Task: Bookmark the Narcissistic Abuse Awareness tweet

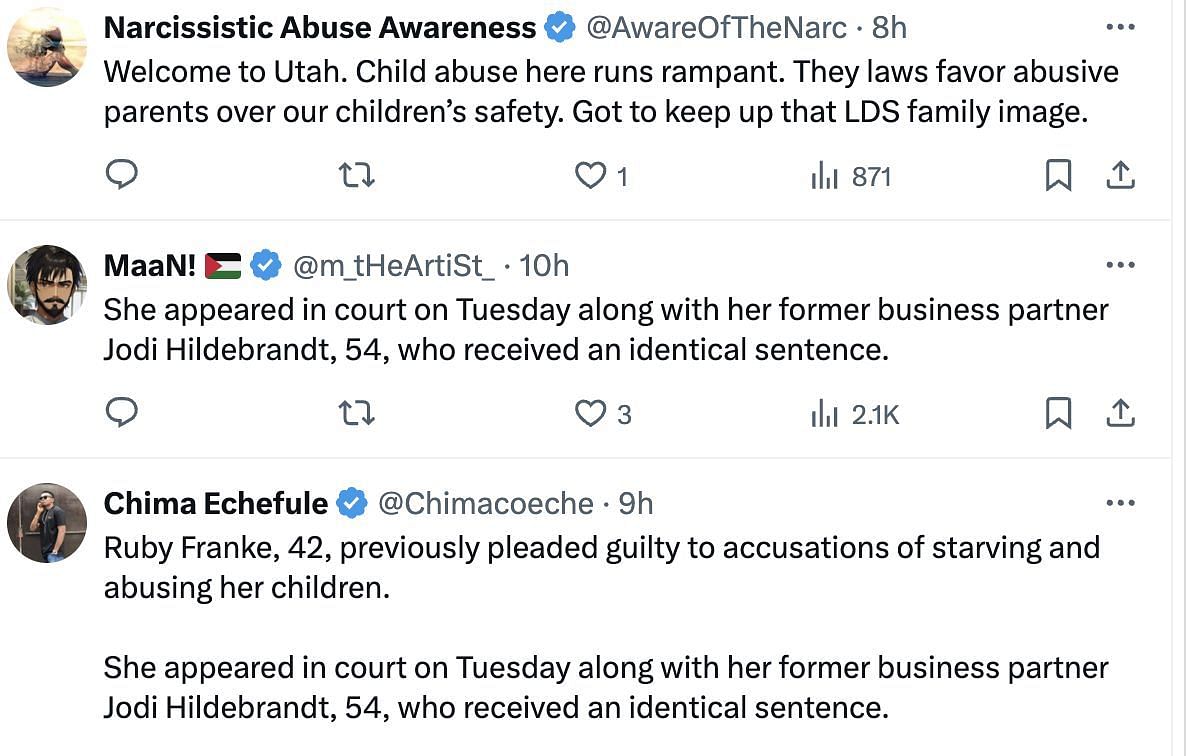Action: pyautogui.click(x=1058, y=175)
